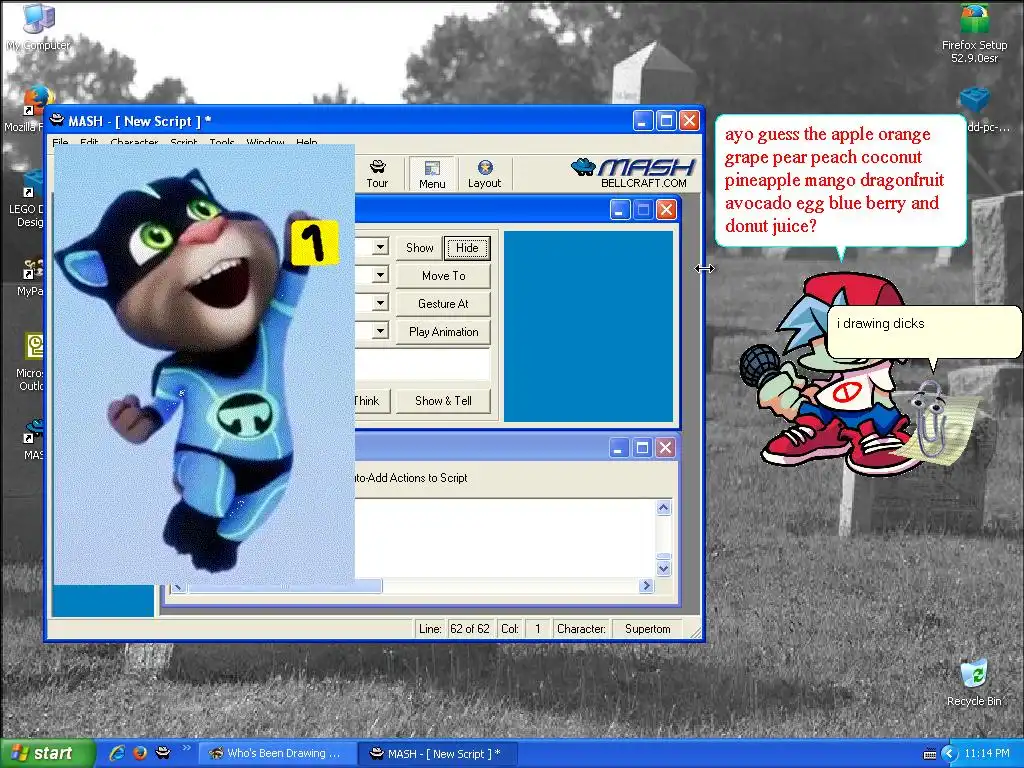Viewport: 1024px width, 768px height.
Task: Click the 11:14 PM clock in the tray
Action: click(x=987, y=754)
